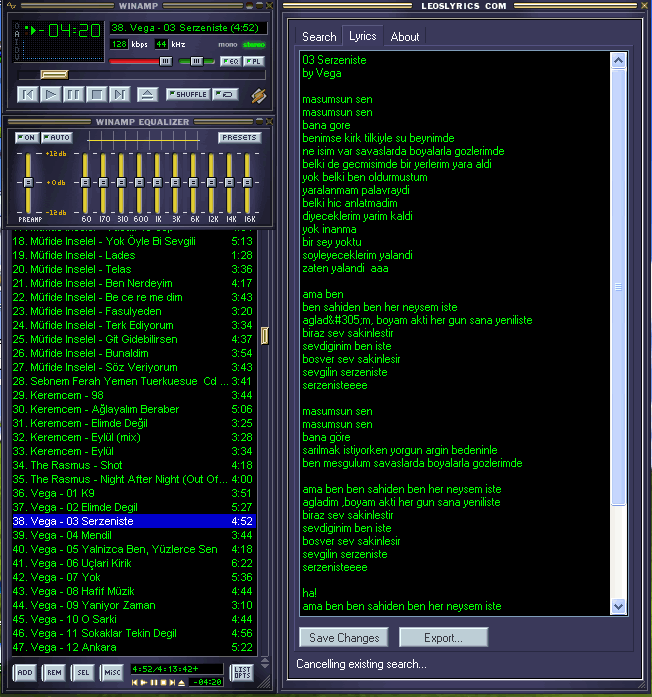Open the playlist SEL menu
This screenshot has height=697, width=652.
(x=83, y=673)
